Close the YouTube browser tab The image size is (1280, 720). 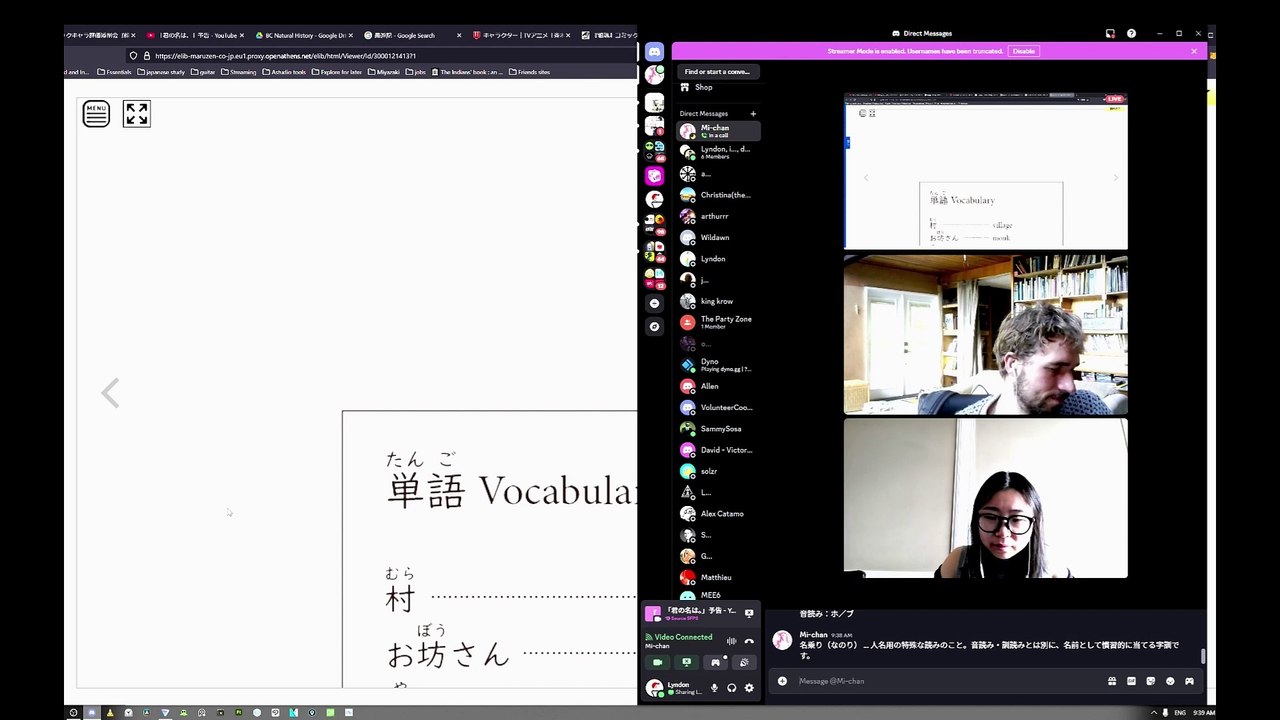(242, 35)
